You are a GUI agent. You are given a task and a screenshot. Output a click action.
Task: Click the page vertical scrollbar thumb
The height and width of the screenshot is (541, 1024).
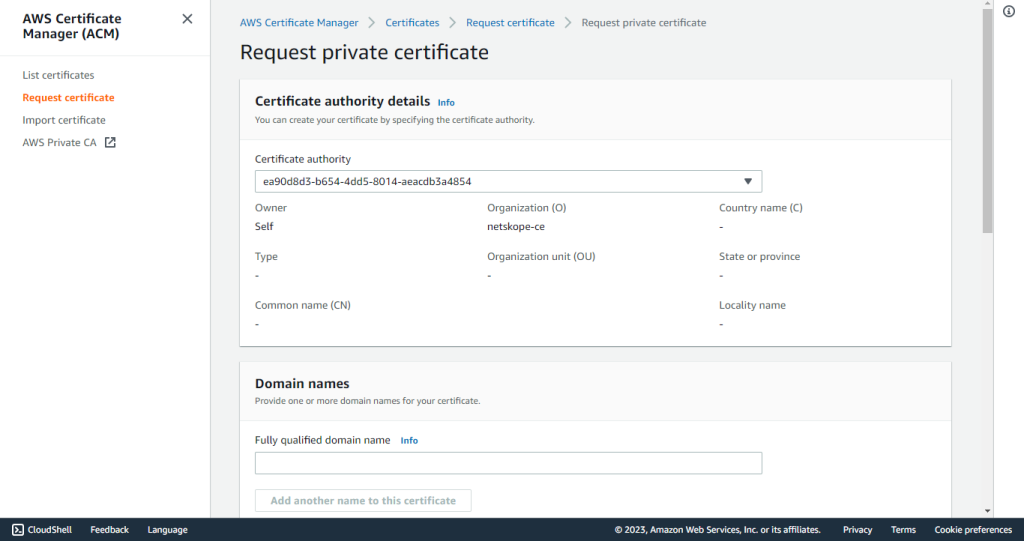tap(987, 120)
